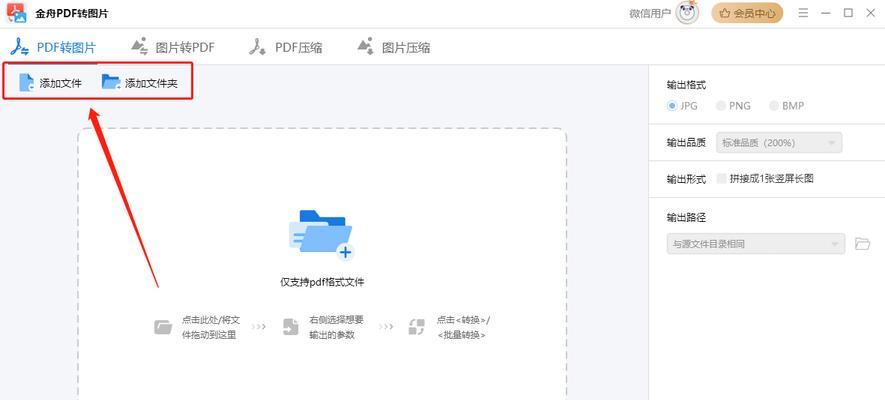Switch to the 图片转PDF tab
This screenshot has width=885, height=400.
[x=172, y=47]
